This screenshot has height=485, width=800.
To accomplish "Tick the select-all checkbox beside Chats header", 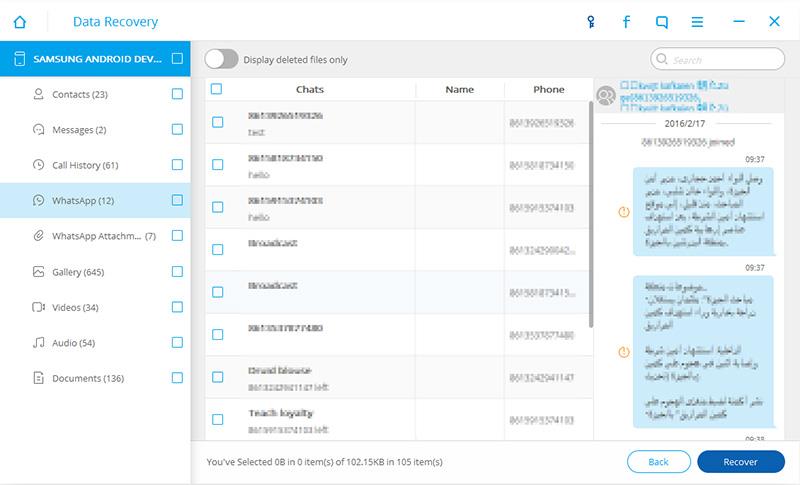I will tap(217, 89).
